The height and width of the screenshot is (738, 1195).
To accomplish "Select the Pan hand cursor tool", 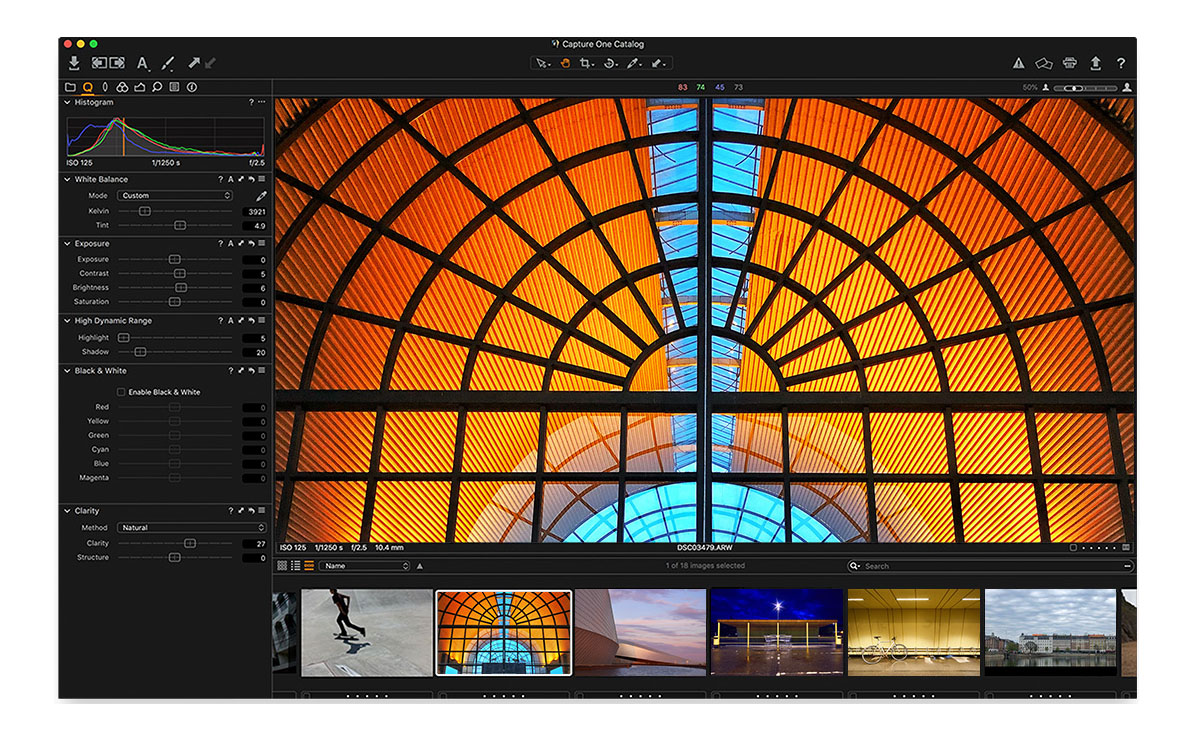I will pos(565,63).
